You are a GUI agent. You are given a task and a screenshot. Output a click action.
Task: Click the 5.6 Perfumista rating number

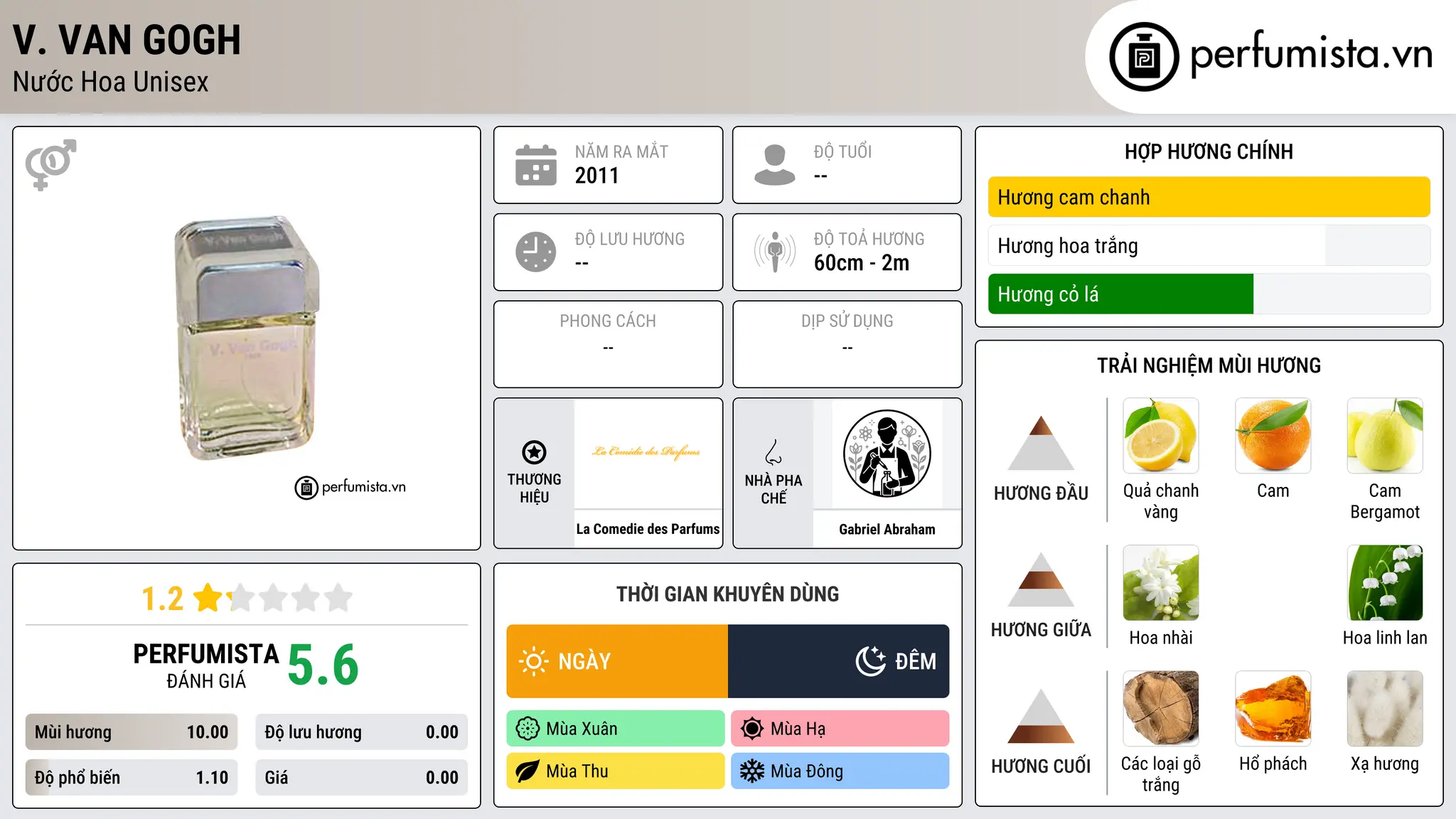323,665
